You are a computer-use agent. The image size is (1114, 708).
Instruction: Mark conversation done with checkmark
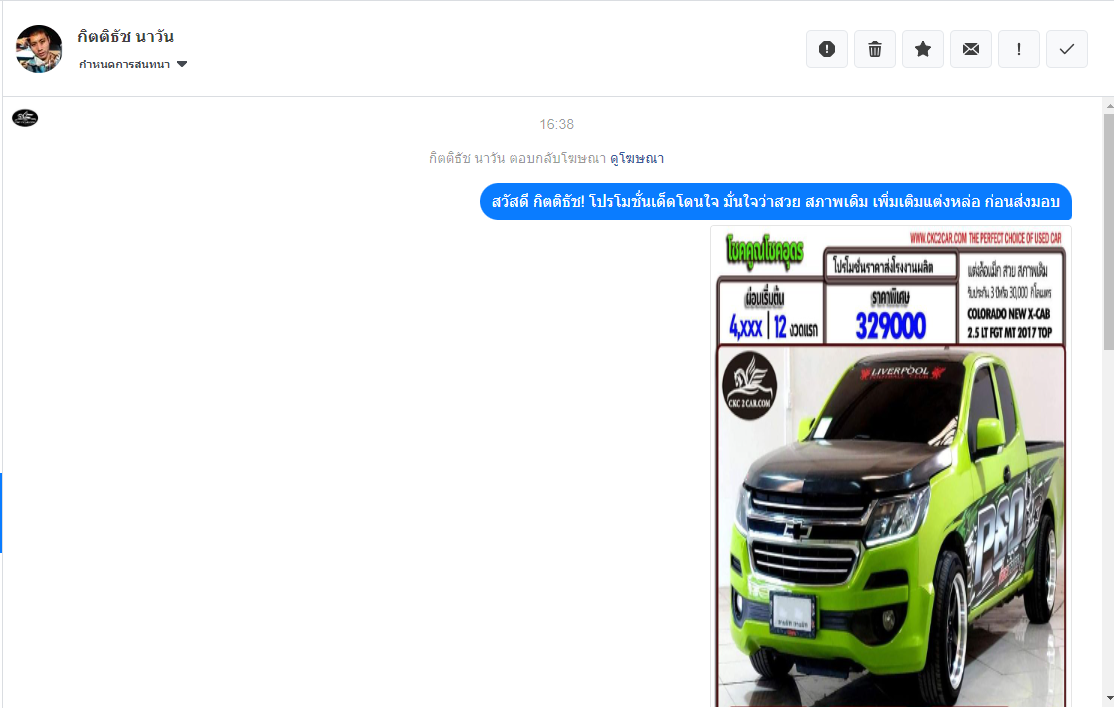click(x=1066, y=49)
